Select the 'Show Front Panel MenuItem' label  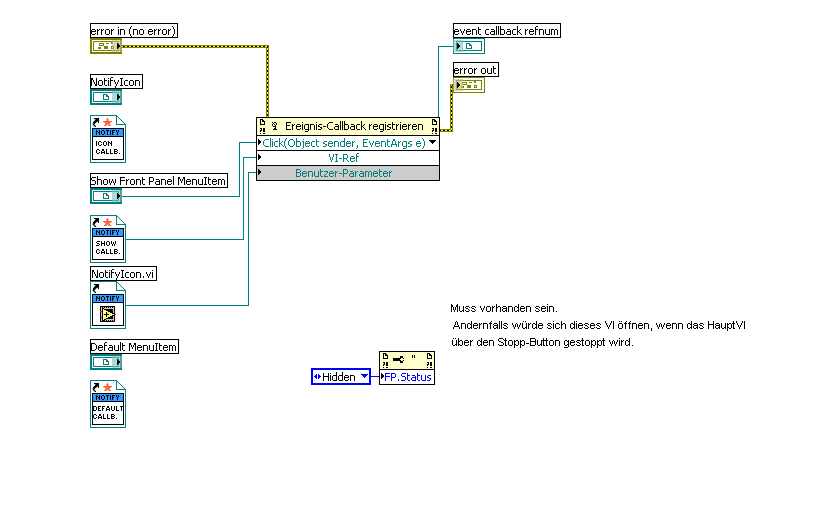click(x=158, y=181)
